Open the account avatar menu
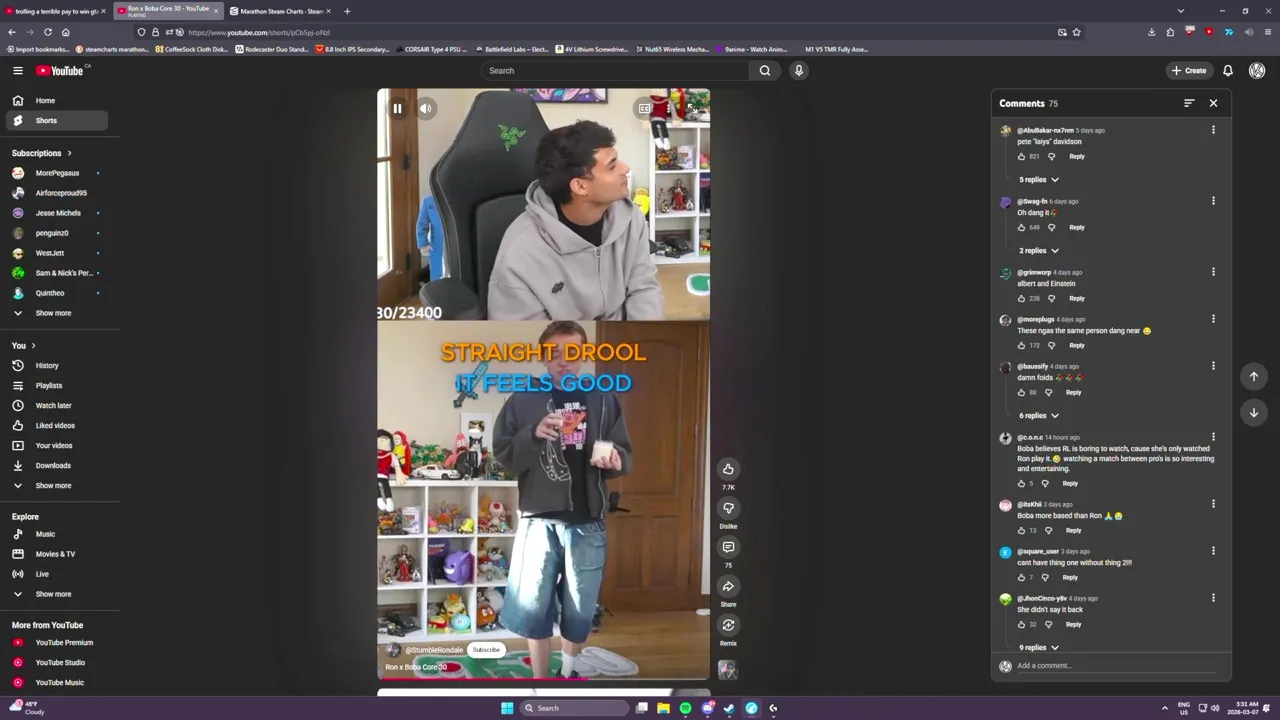1280x720 pixels. coord(1257,70)
